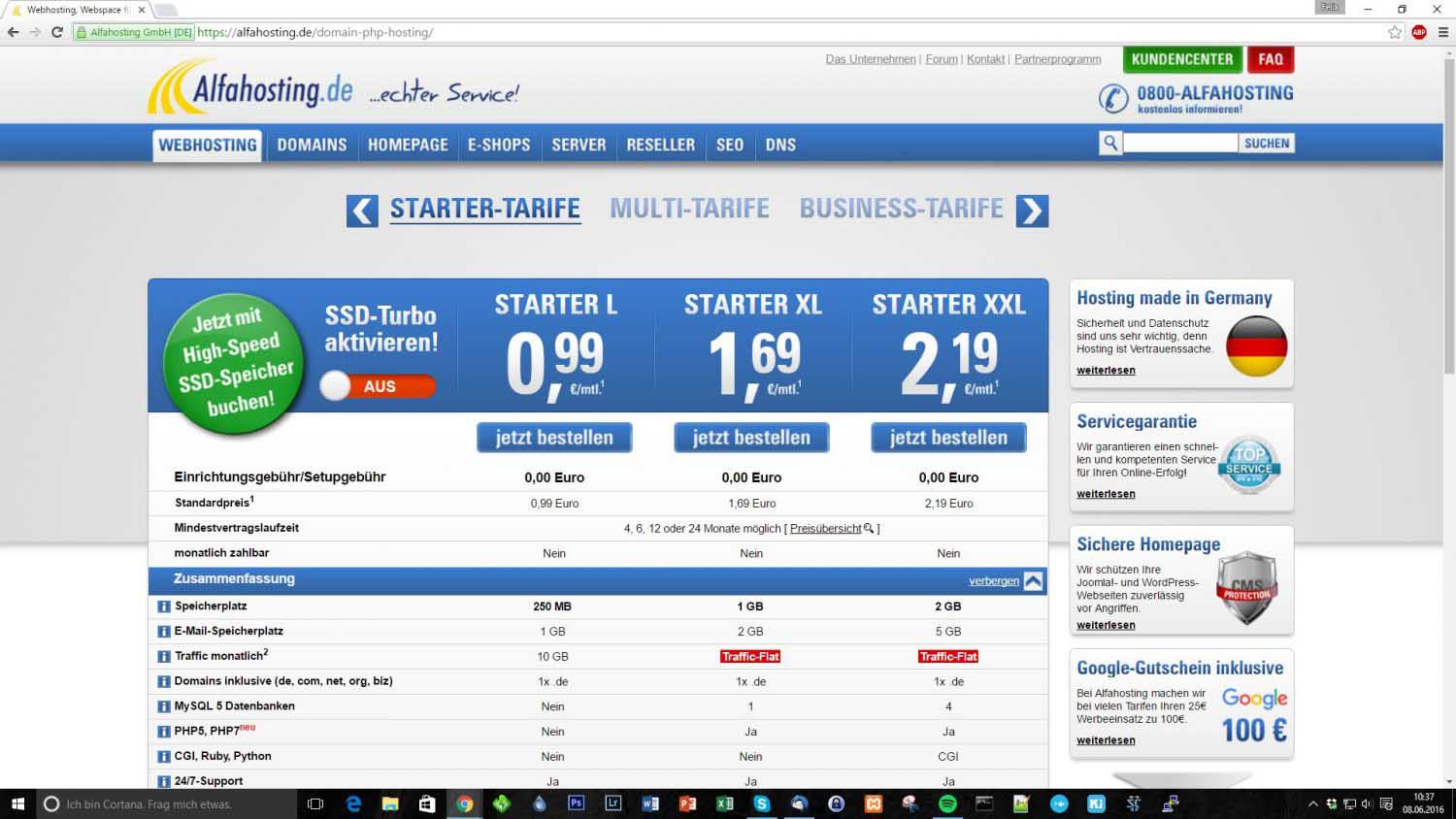1456x819 pixels.
Task: Open Skype from the taskbar
Action: coord(762,803)
